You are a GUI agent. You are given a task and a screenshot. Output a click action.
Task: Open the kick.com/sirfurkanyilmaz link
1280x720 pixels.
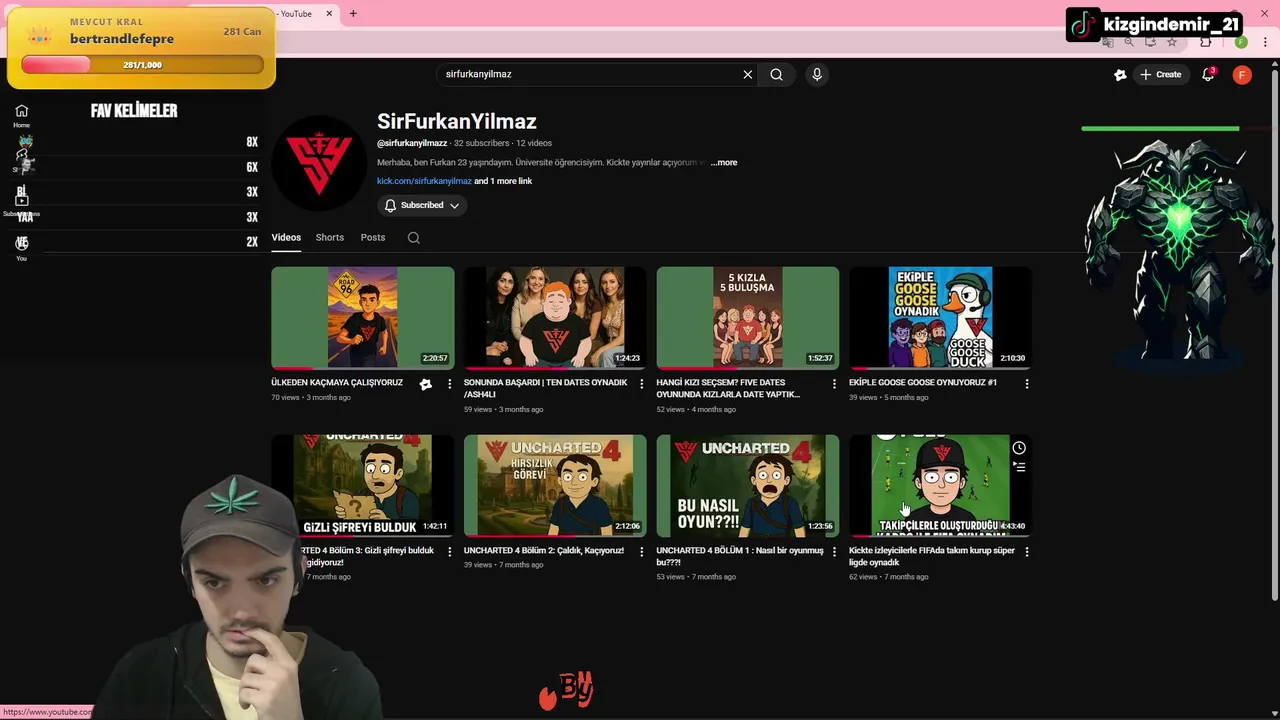coord(424,181)
